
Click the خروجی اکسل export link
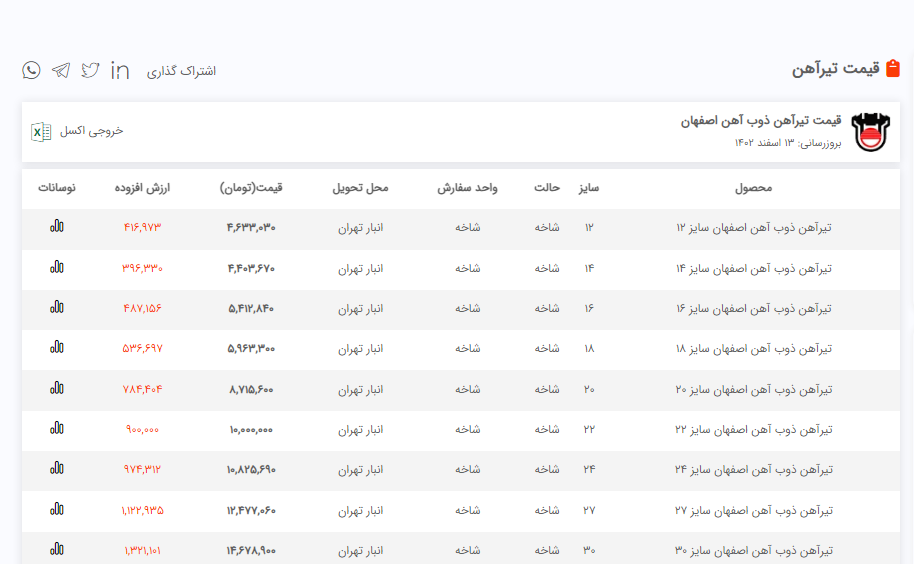[x=91, y=131]
